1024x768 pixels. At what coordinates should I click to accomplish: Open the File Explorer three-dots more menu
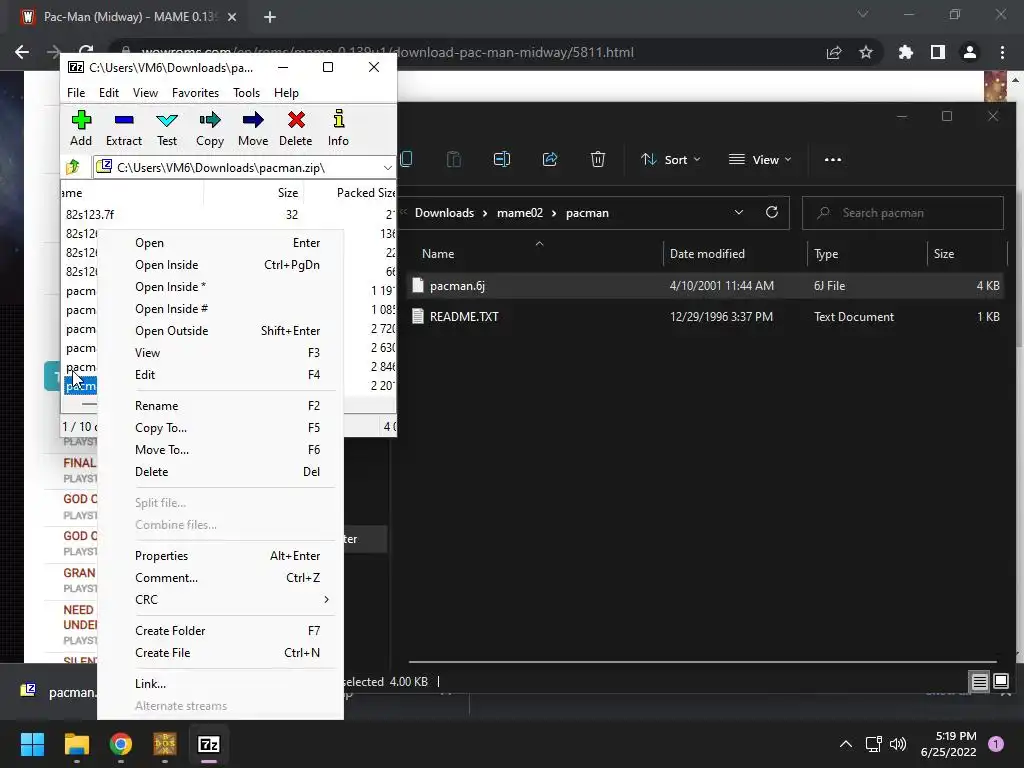833,159
